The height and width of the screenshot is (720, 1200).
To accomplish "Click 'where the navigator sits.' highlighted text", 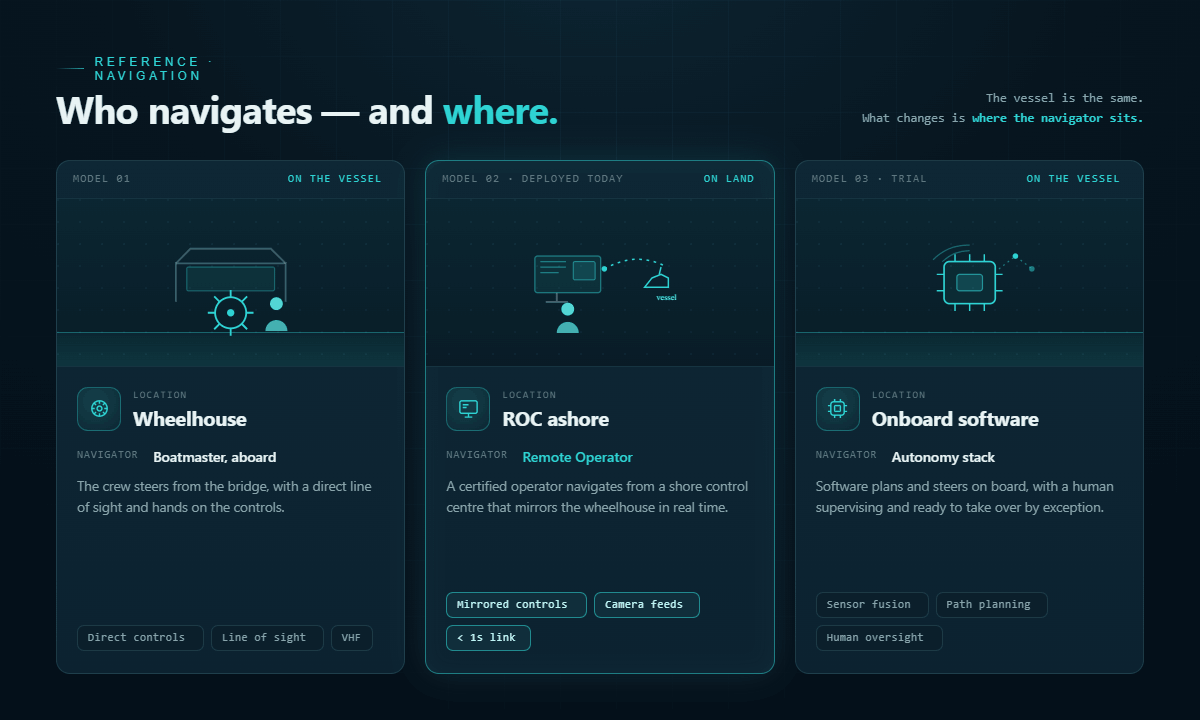I will [1057, 118].
